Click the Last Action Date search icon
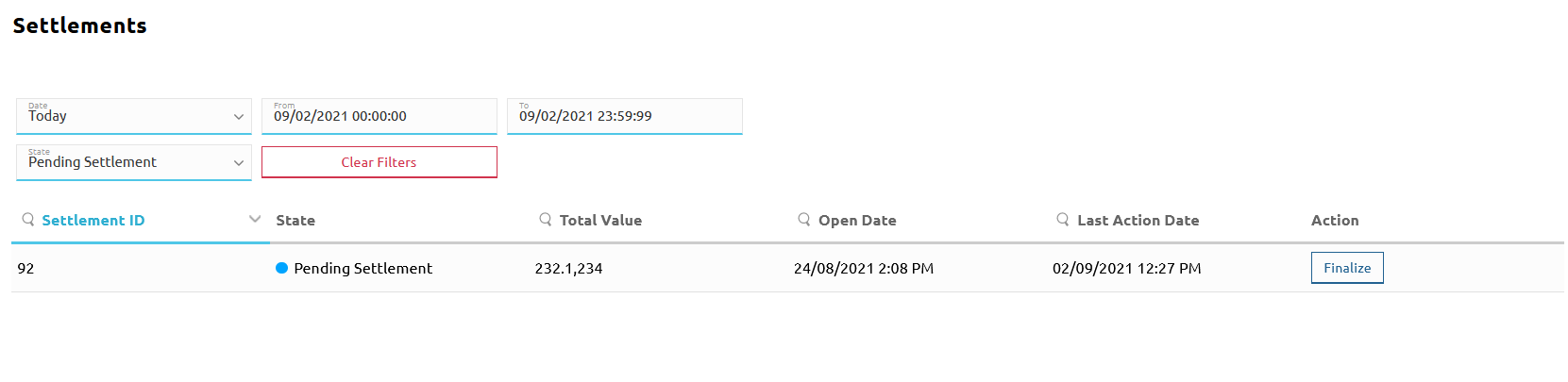The width and height of the screenshot is (1568, 382). pos(1063,220)
